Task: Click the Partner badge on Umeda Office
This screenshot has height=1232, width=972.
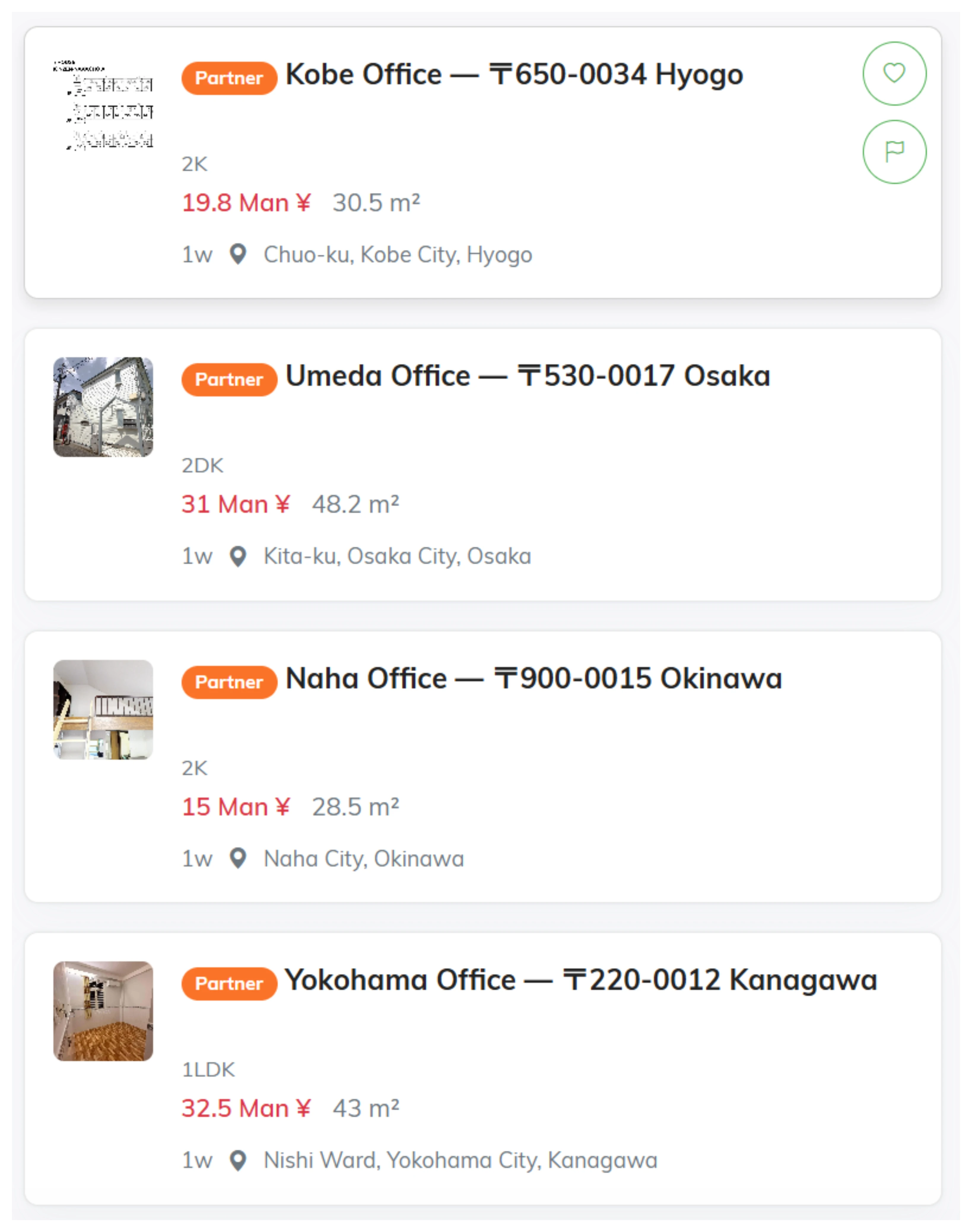Action: pos(229,380)
